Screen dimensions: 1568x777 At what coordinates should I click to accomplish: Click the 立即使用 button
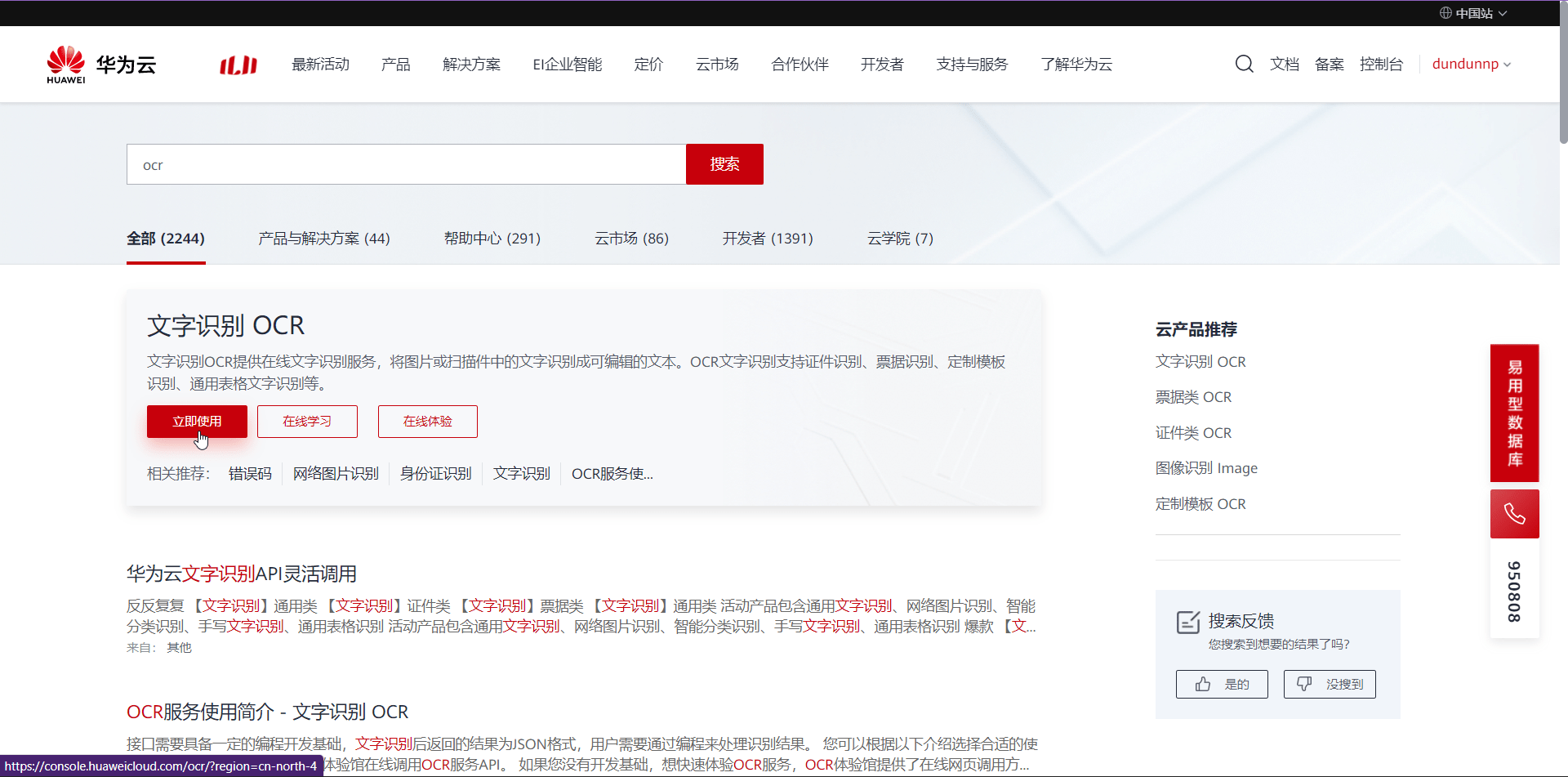click(197, 422)
